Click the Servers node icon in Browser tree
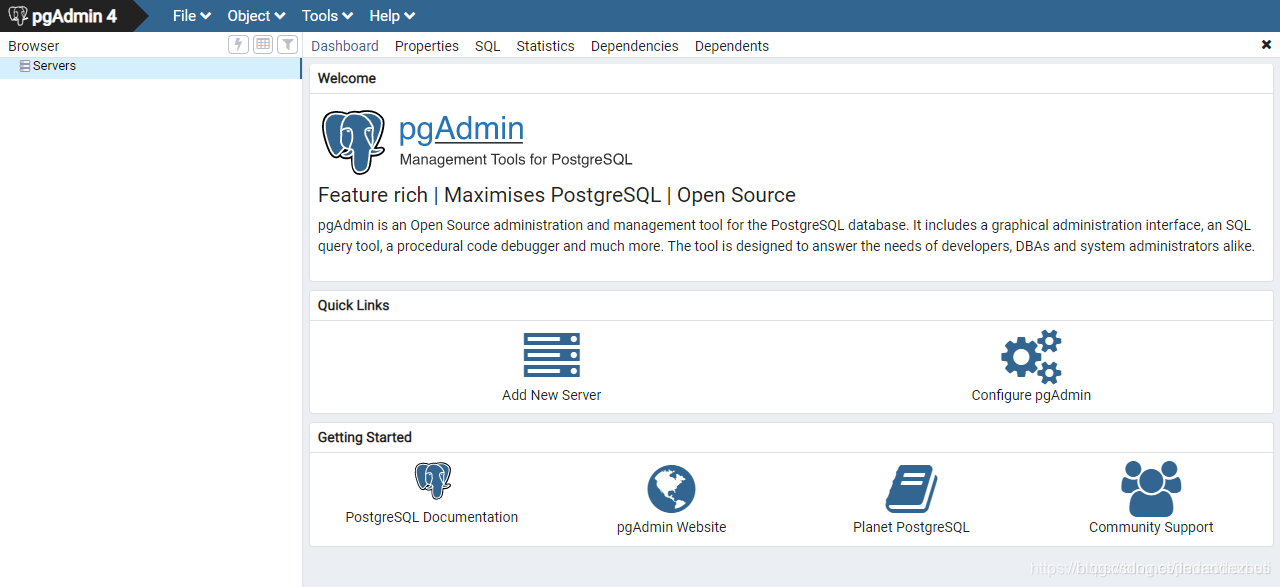Viewport: 1280px width, 587px height. coord(25,66)
